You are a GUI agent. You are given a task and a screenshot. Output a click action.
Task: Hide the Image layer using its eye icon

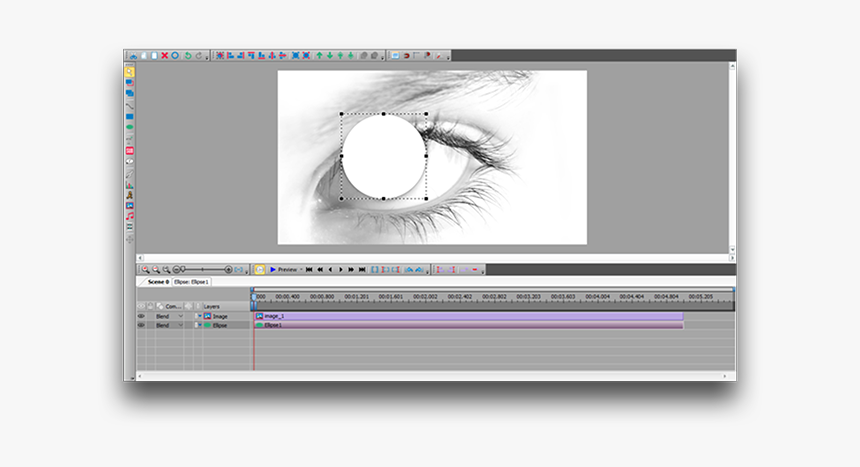[141, 316]
